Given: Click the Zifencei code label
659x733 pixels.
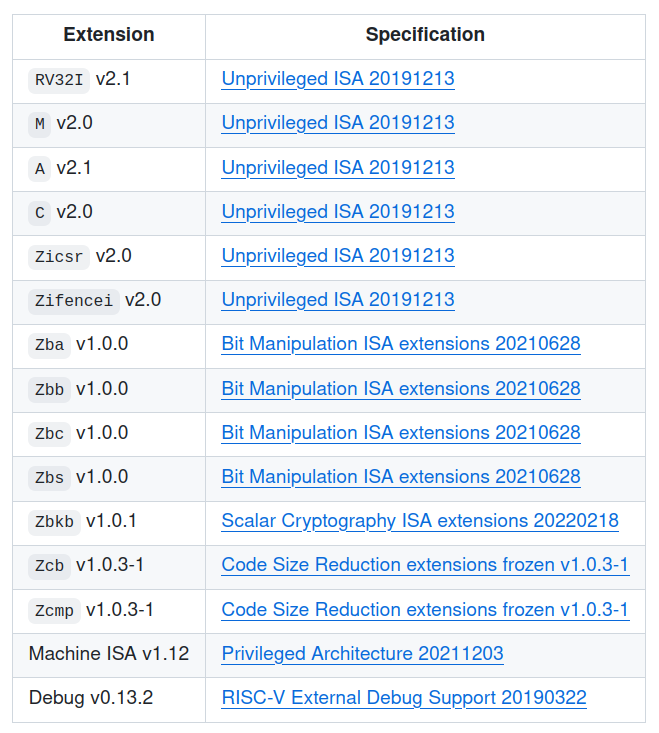Looking at the screenshot, I should (74, 301).
